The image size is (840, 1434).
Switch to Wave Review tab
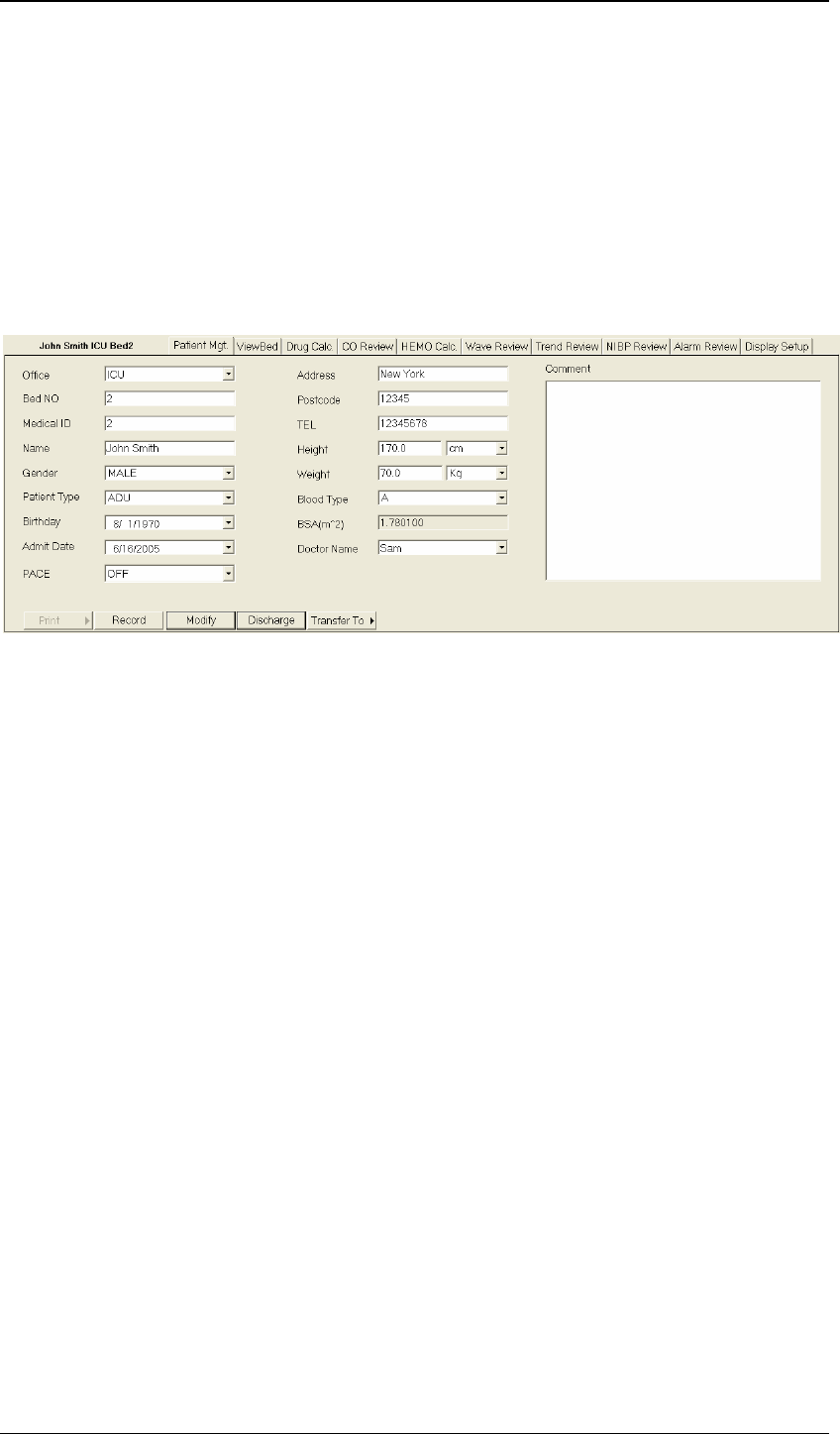coord(497,347)
